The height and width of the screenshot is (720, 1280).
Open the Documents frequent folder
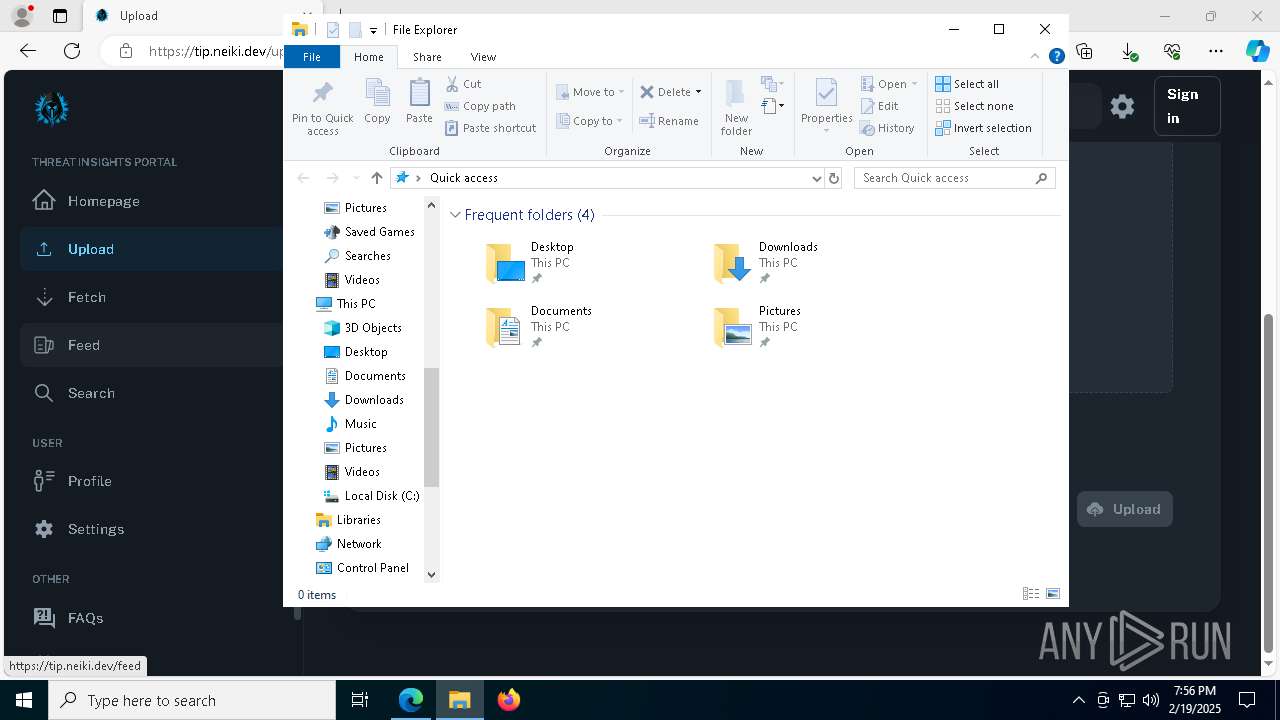pyautogui.click(x=539, y=327)
